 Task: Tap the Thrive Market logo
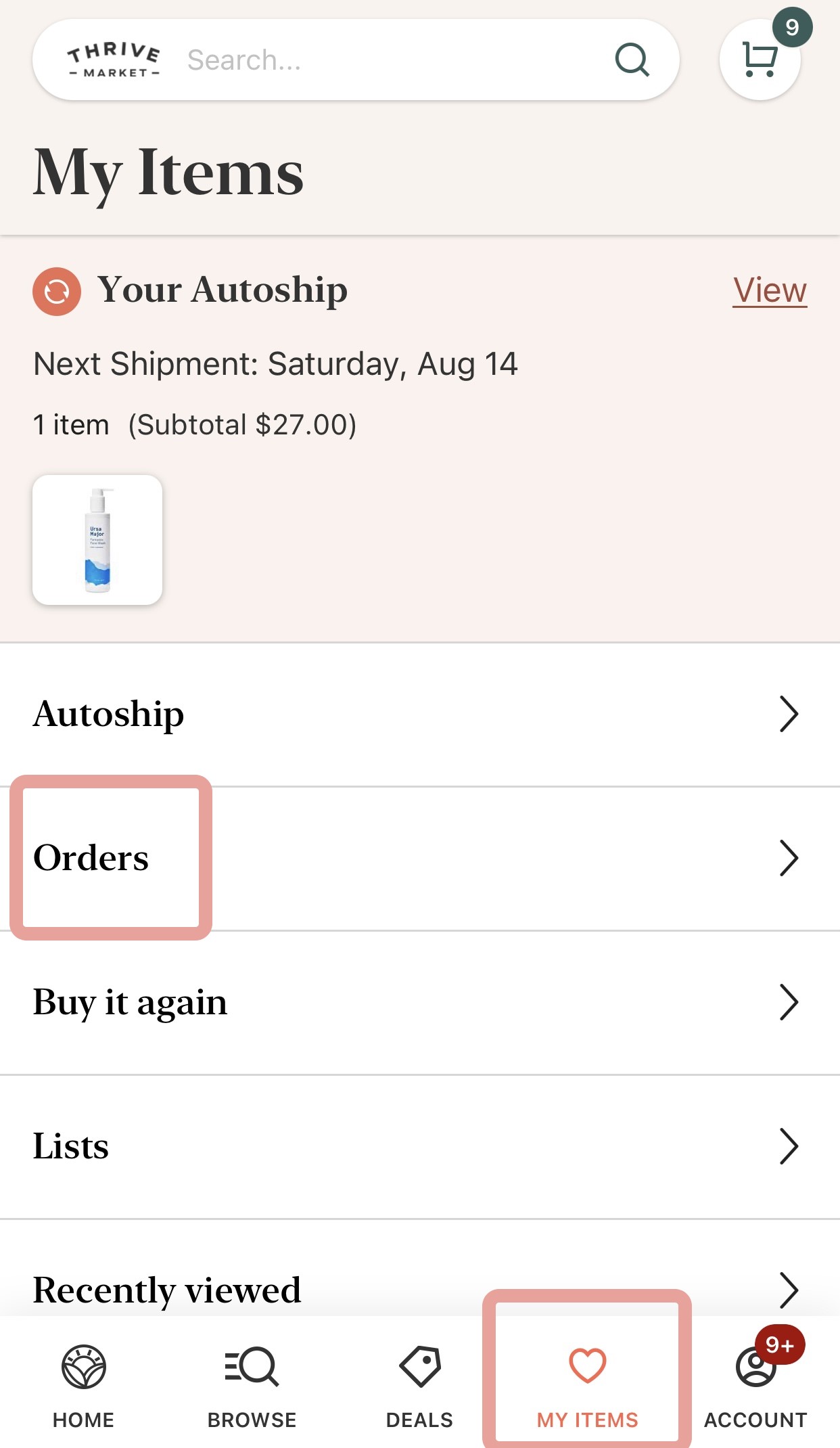point(114,60)
